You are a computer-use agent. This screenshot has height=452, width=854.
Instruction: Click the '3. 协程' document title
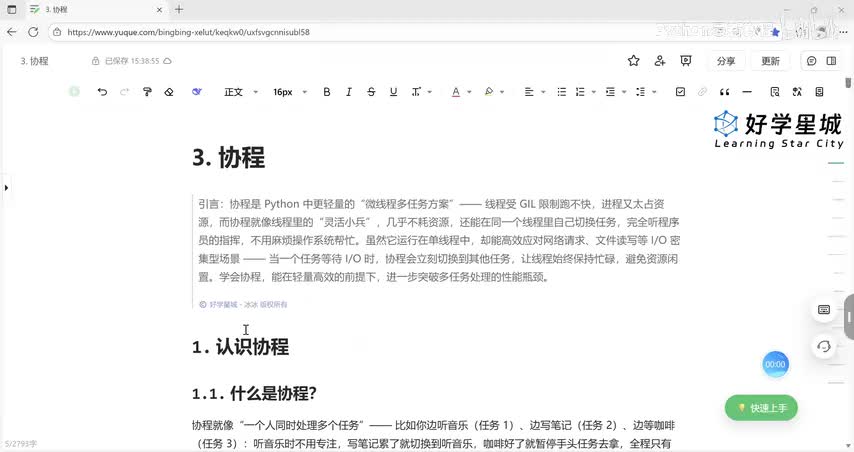point(229,157)
